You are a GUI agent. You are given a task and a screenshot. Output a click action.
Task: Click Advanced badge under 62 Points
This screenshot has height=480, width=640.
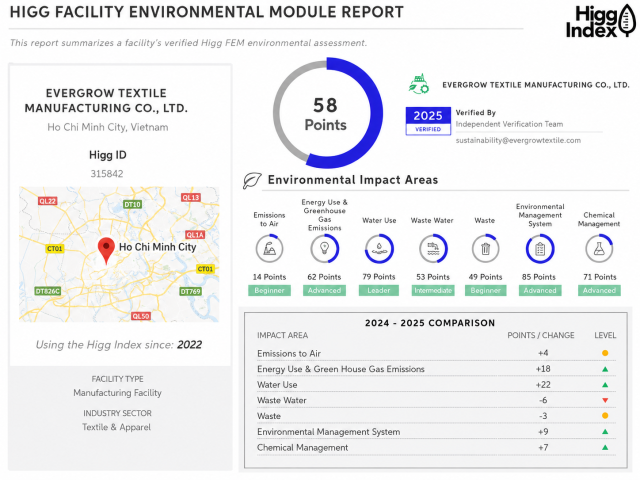[324, 290]
